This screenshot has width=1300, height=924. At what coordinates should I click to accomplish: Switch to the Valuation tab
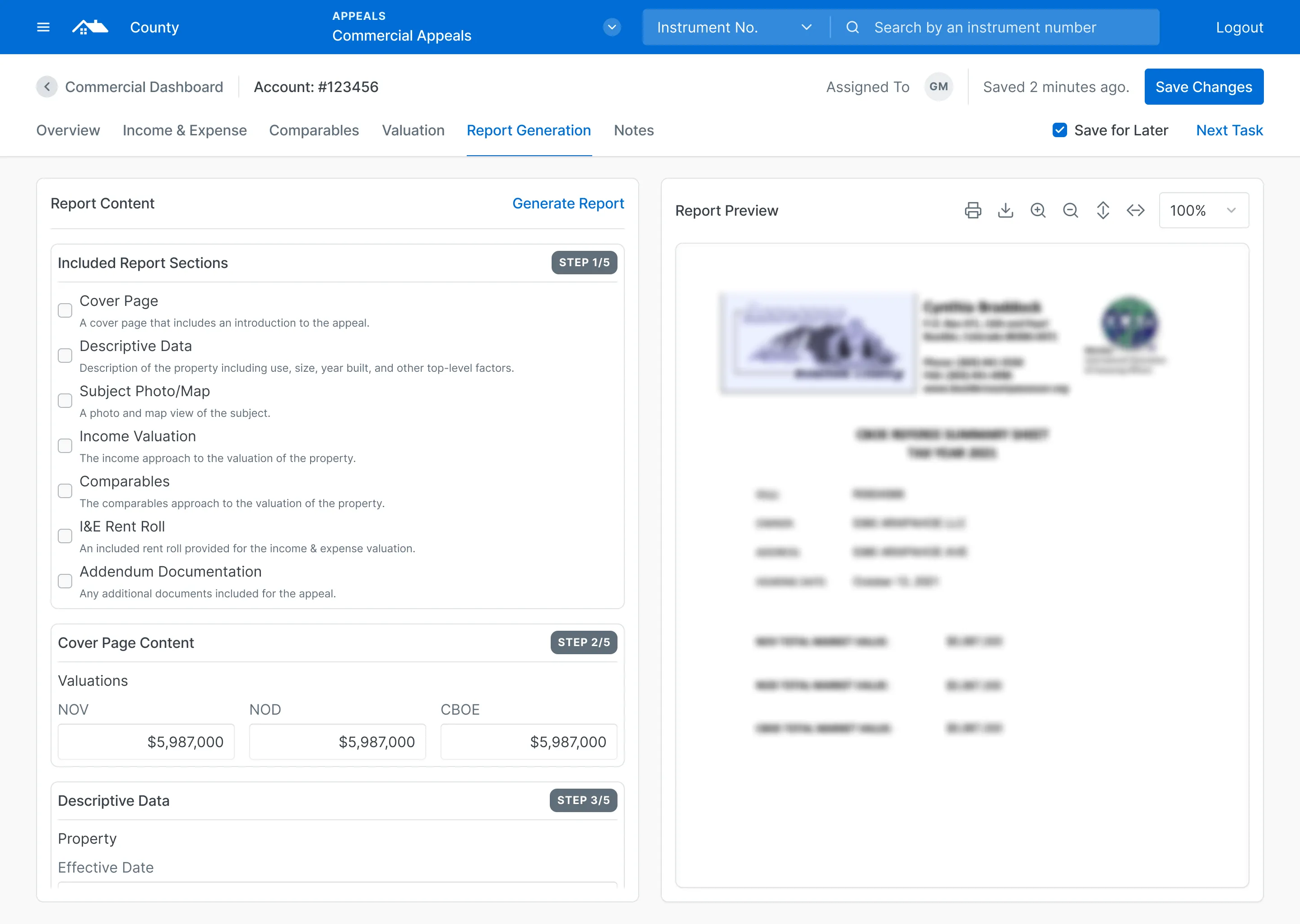[413, 130]
